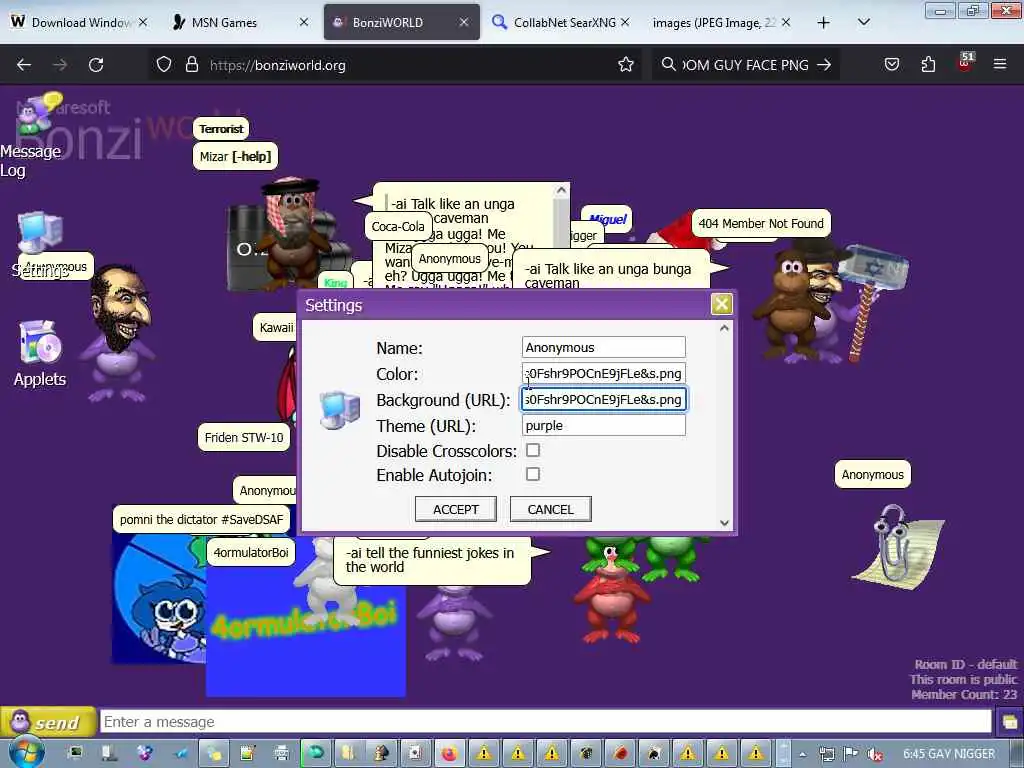Click the funniest jokes speech bubble
This screenshot has height=768, width=1024.
(x=432, y=560)
